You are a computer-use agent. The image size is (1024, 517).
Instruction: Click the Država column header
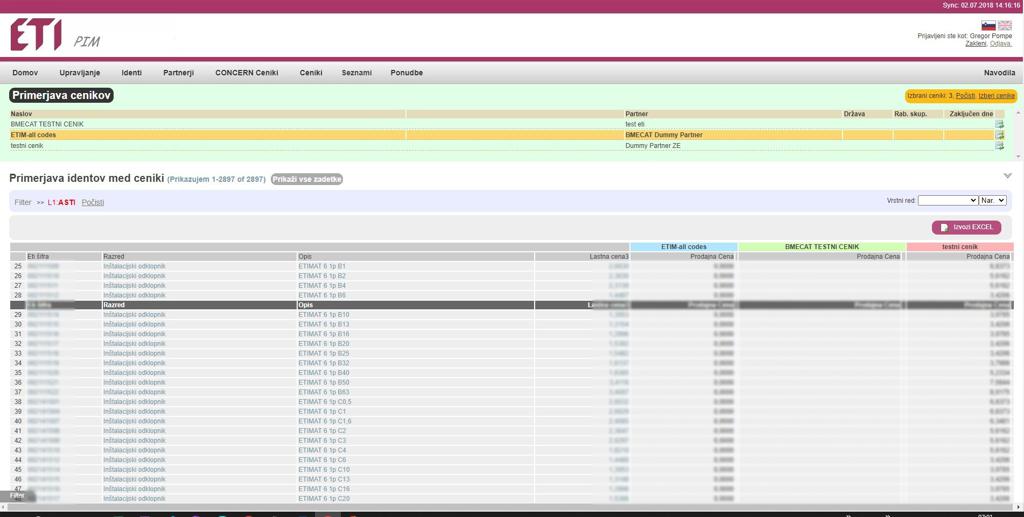point(867,114)
